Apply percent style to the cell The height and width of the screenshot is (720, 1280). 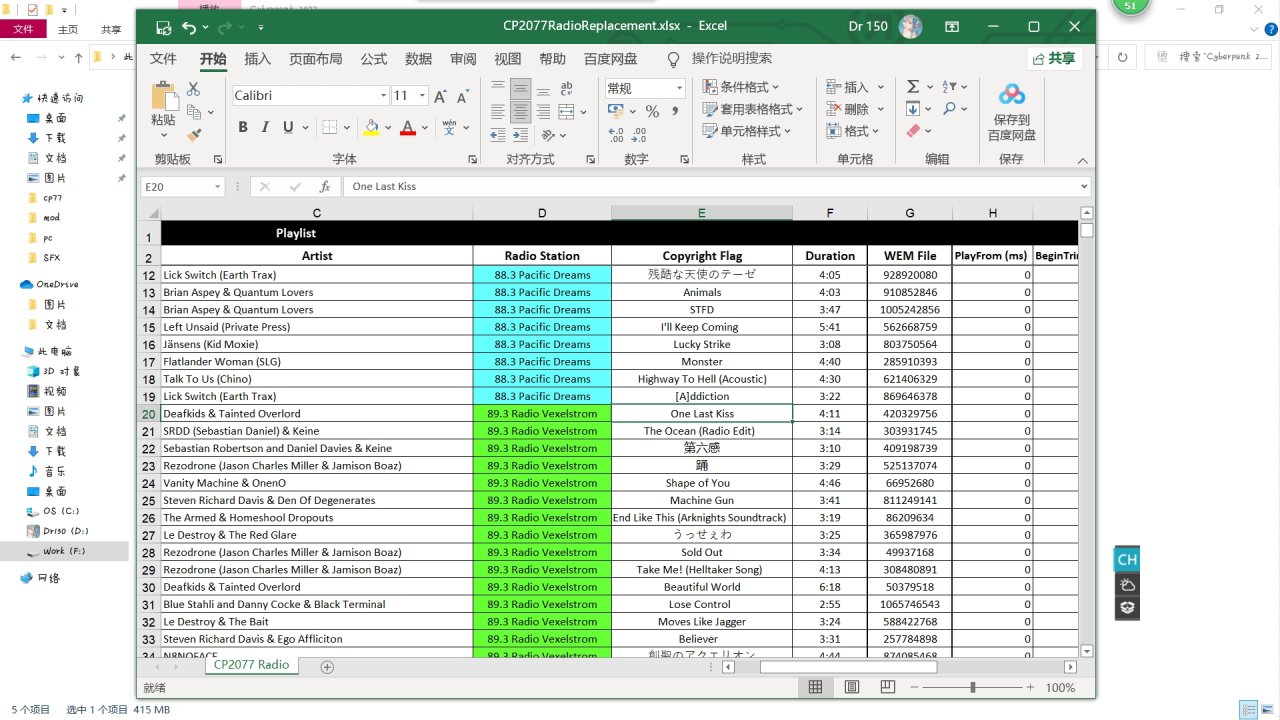(652, 112)
